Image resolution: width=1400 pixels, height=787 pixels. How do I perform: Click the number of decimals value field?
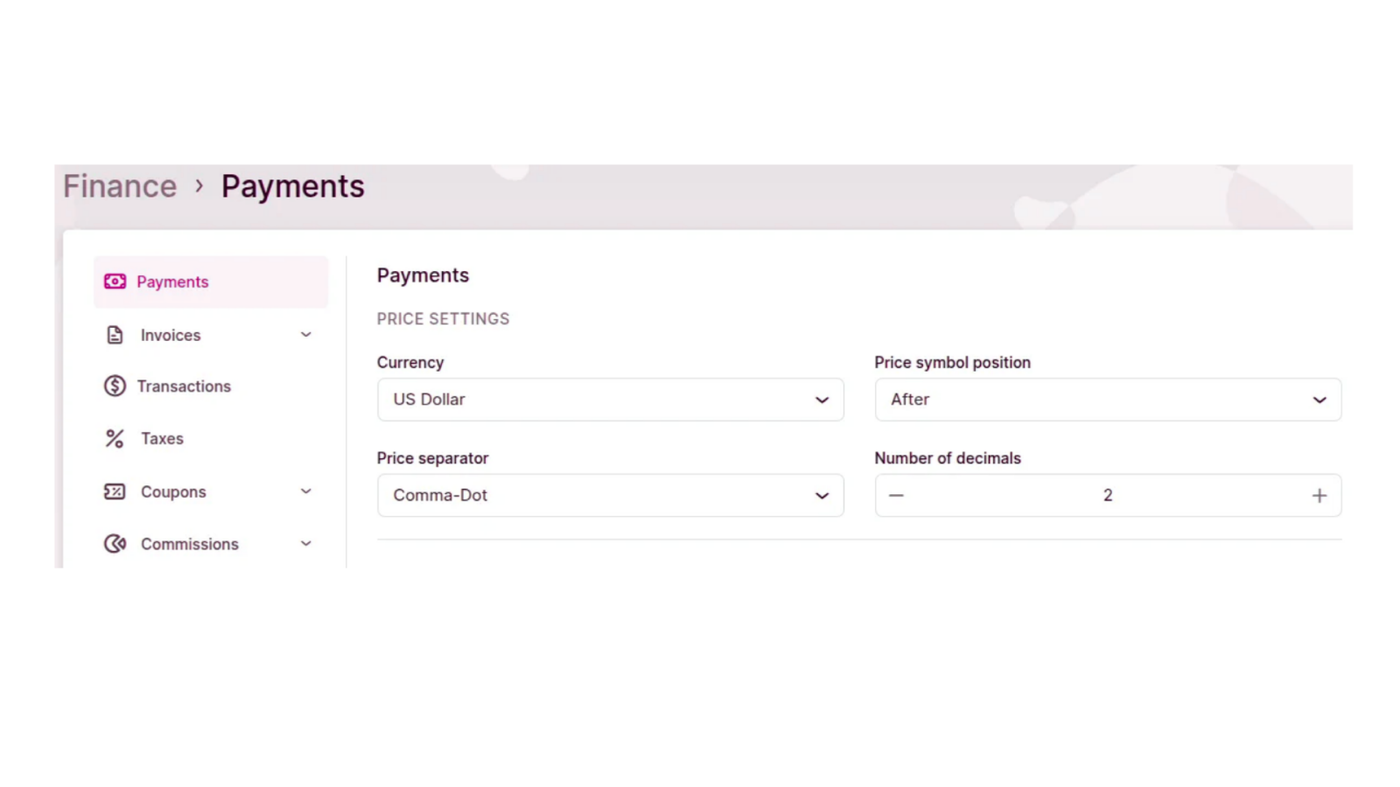tap(1107, 496)
